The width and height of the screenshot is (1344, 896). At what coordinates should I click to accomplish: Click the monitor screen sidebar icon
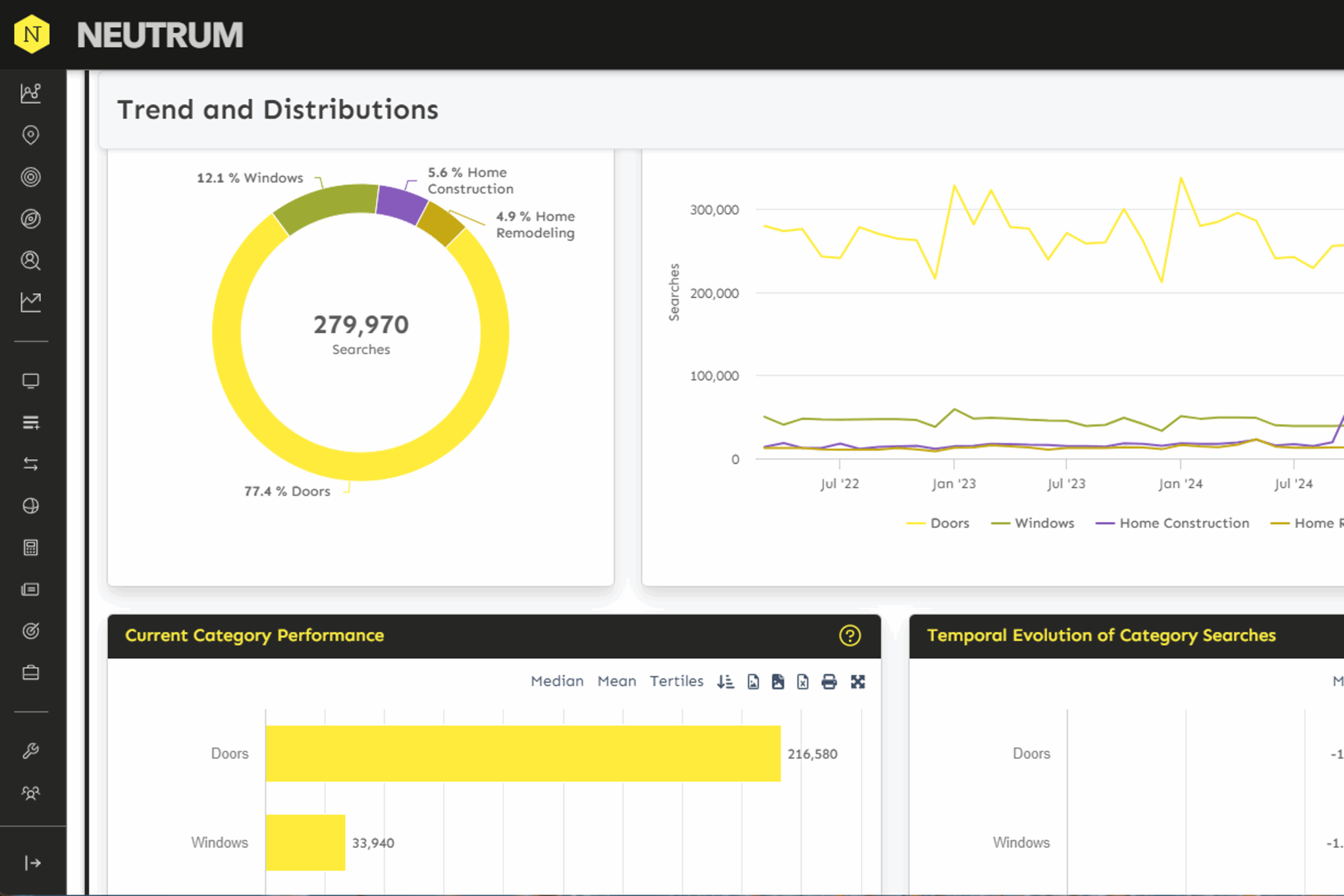click(x=30, y=381)
